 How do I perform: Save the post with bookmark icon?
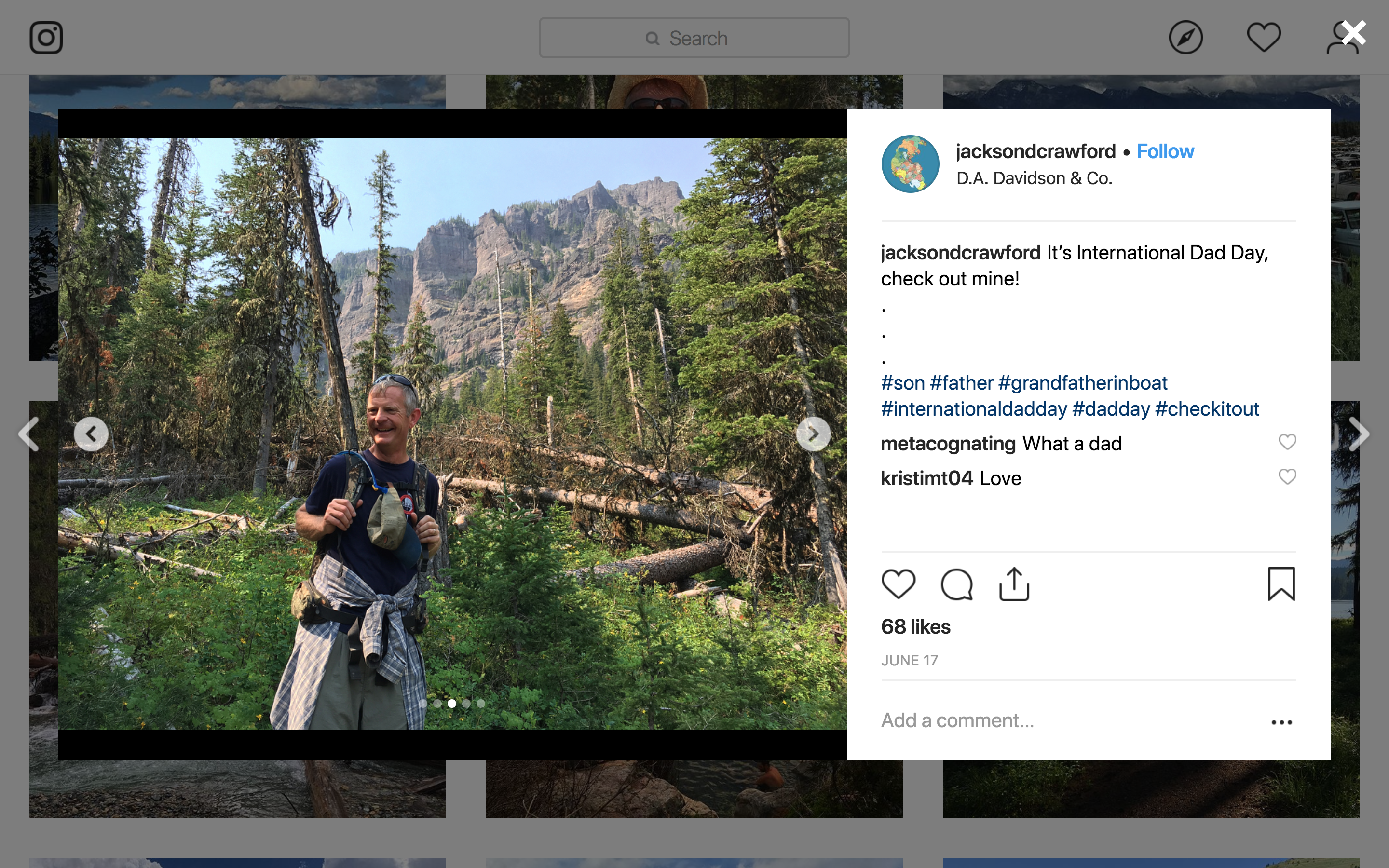(1281, 584)
